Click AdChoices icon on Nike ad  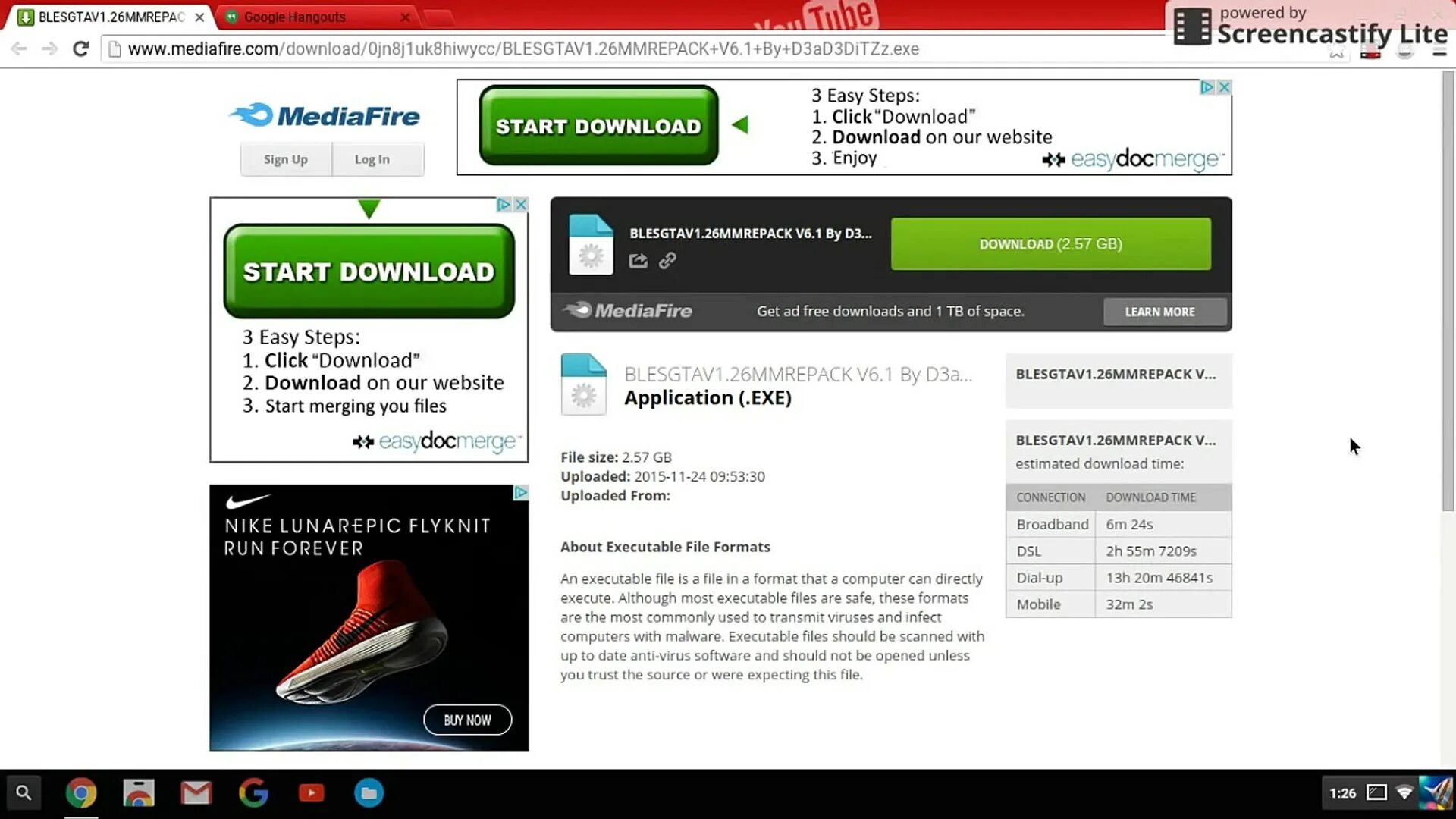coord(521,493)
